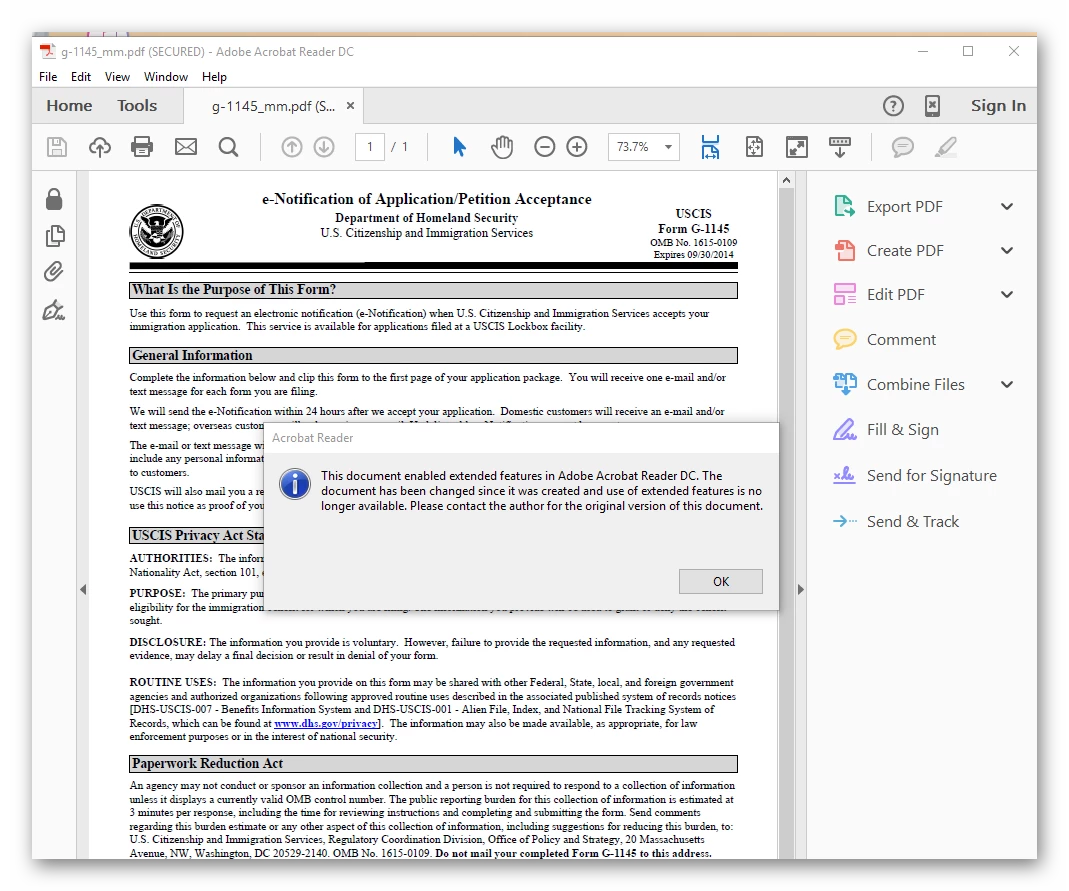1069x891 pixels.
Task: Click the Edit PDF tool icon
Action: (x=845, y=295)
